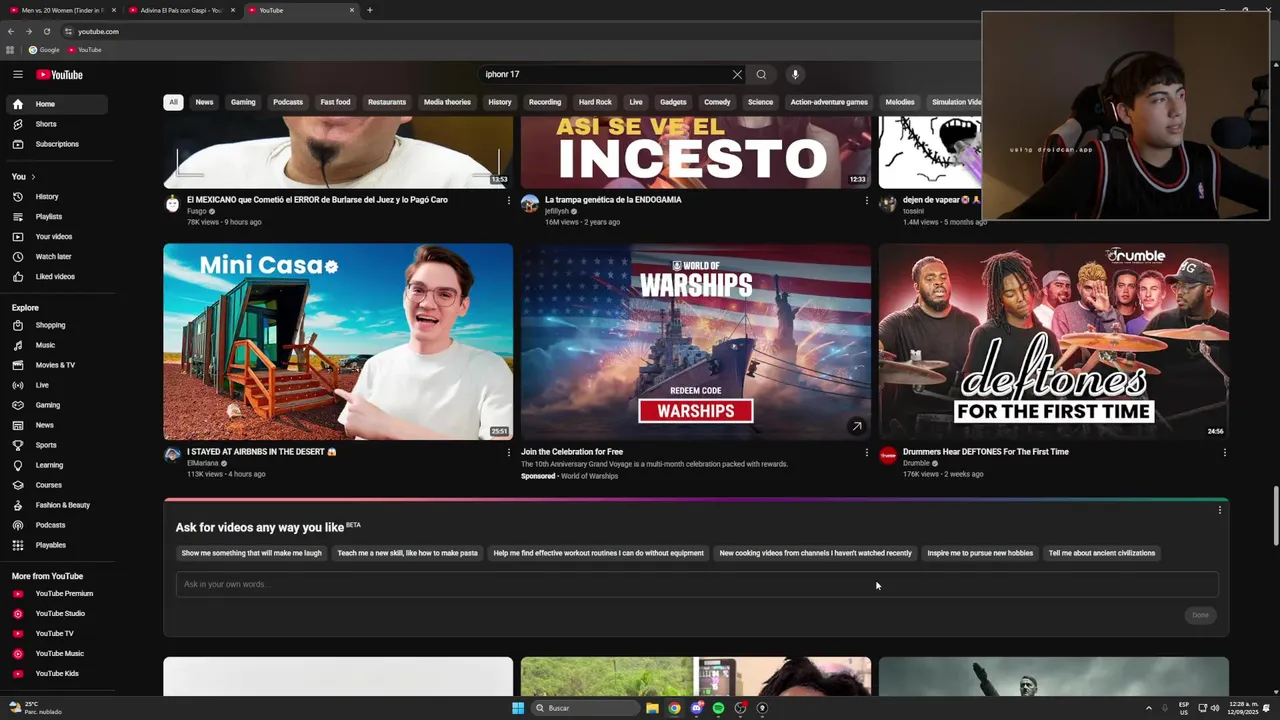The width and height of the screenshot is (1280, 720).
Task: Click the Drumble channel name link
Action: click(x=916, y=463)
